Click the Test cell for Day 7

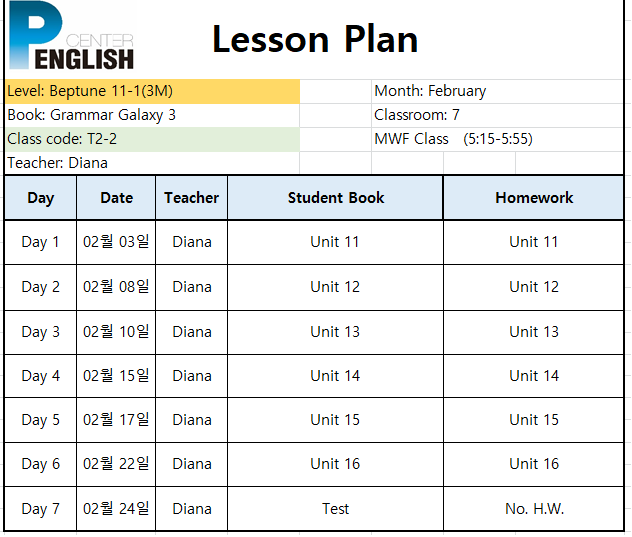tap(335, 509)
